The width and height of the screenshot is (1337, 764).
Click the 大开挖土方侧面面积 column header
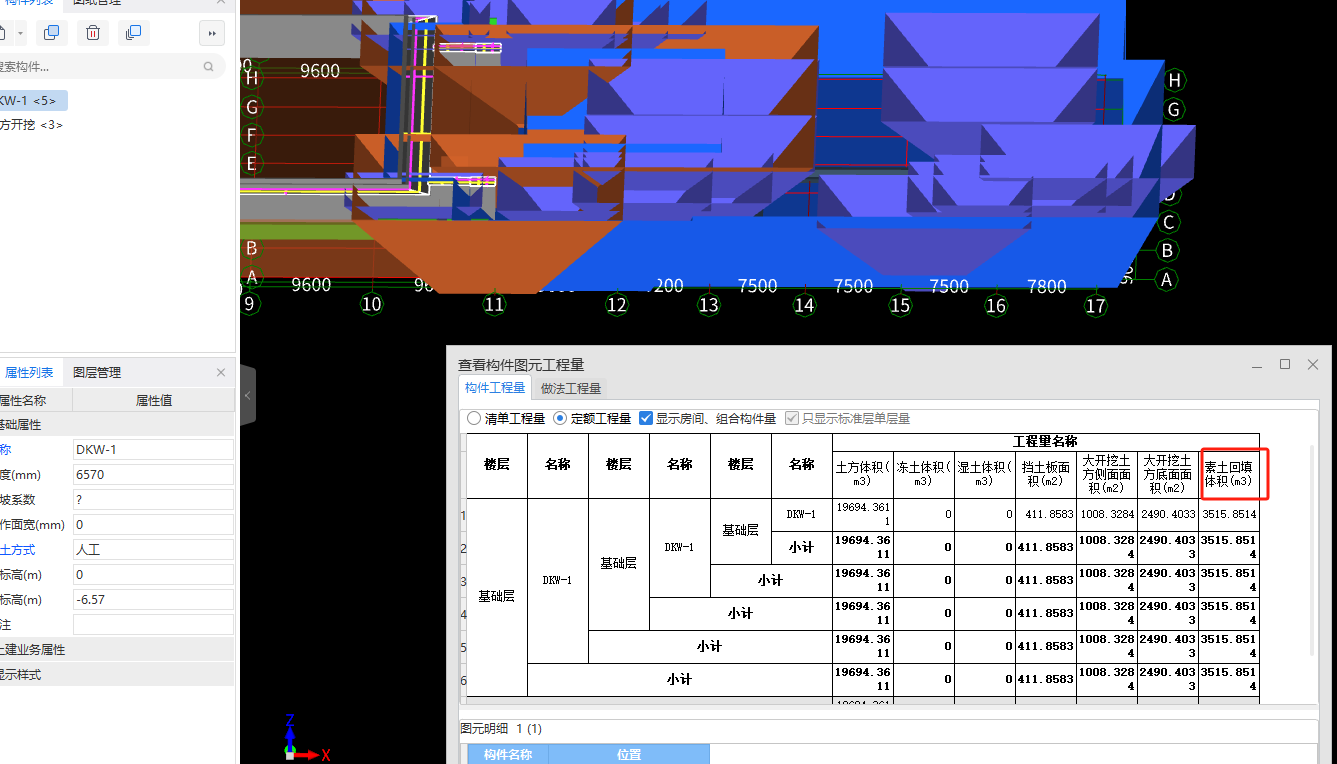1107,474
